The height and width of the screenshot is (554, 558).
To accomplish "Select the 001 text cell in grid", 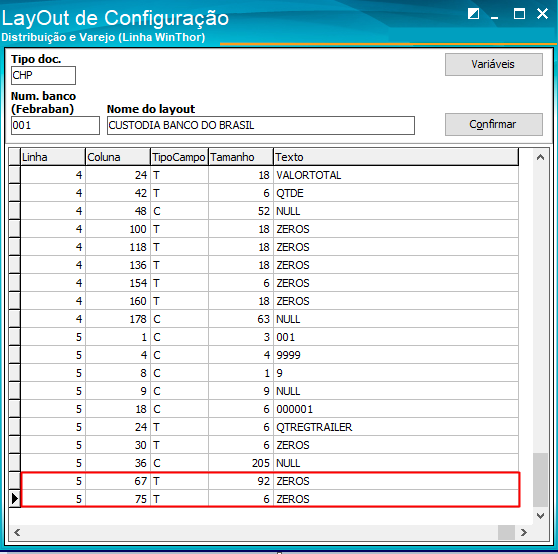I will coord(396,337).
